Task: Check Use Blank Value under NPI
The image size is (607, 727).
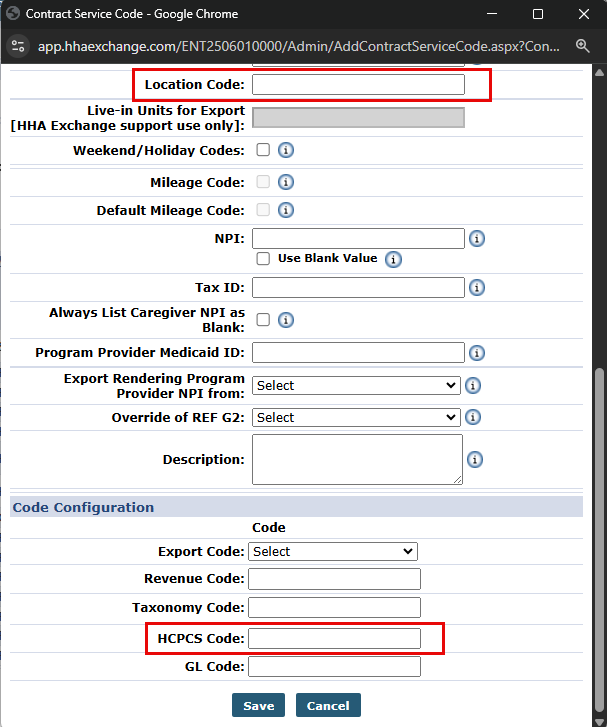Action: pos(263,258)
